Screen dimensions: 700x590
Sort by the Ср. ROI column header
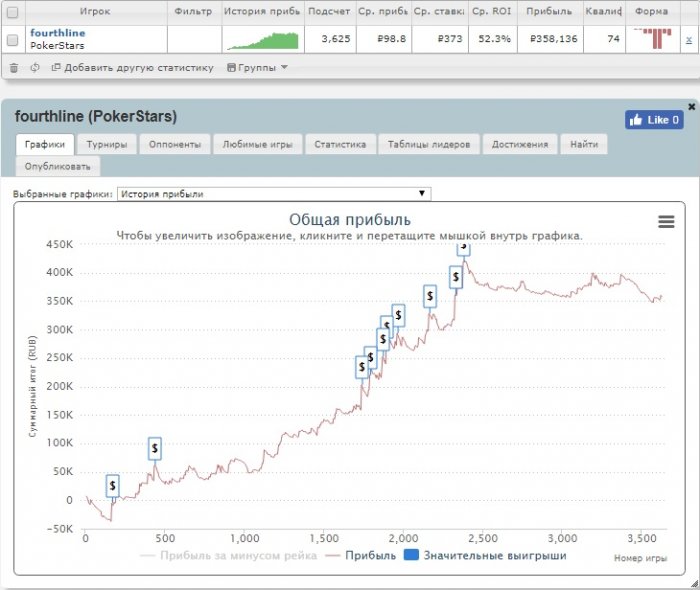(492, 12)
